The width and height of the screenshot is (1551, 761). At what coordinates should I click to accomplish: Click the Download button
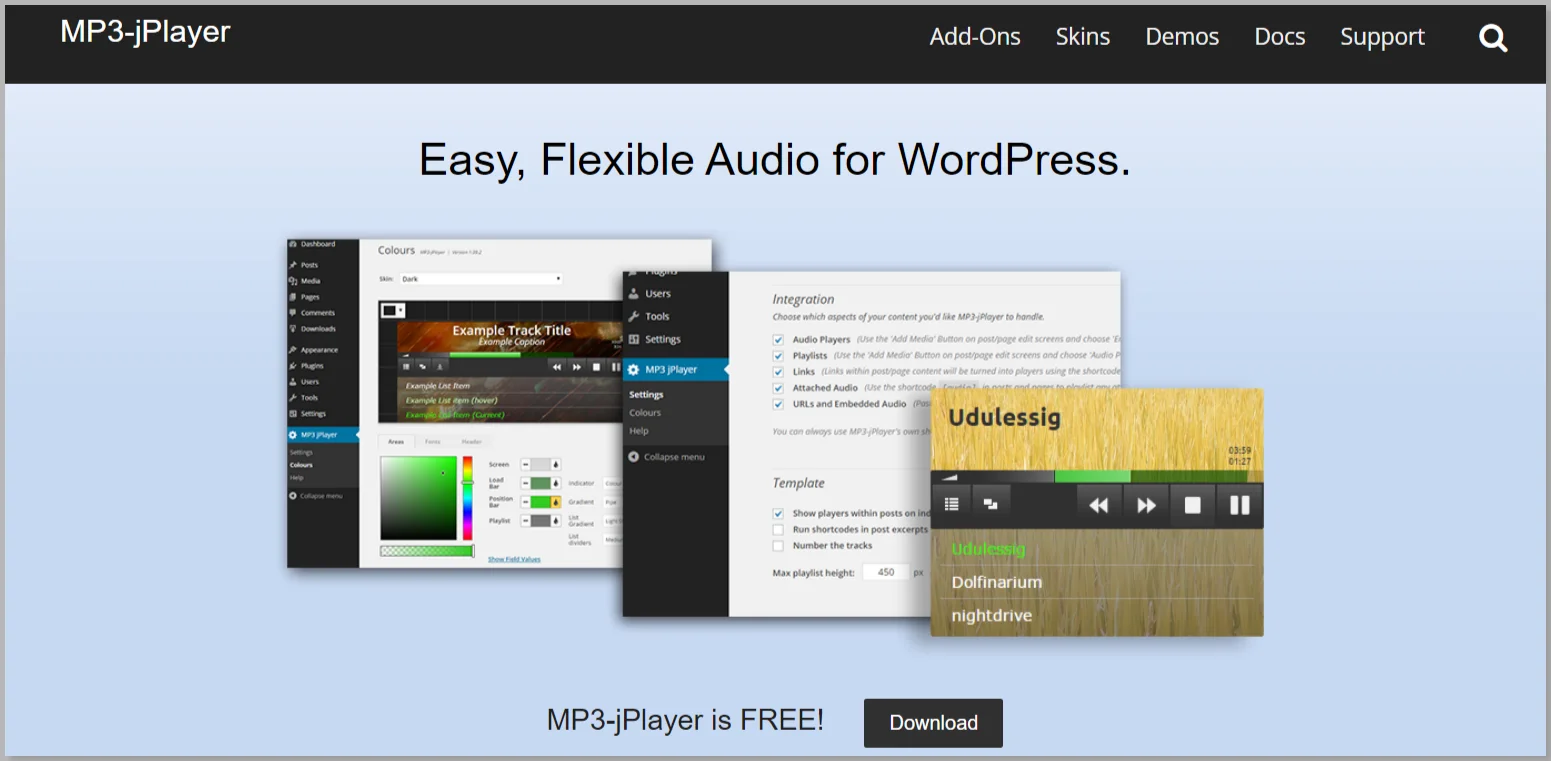click(933, 723)
